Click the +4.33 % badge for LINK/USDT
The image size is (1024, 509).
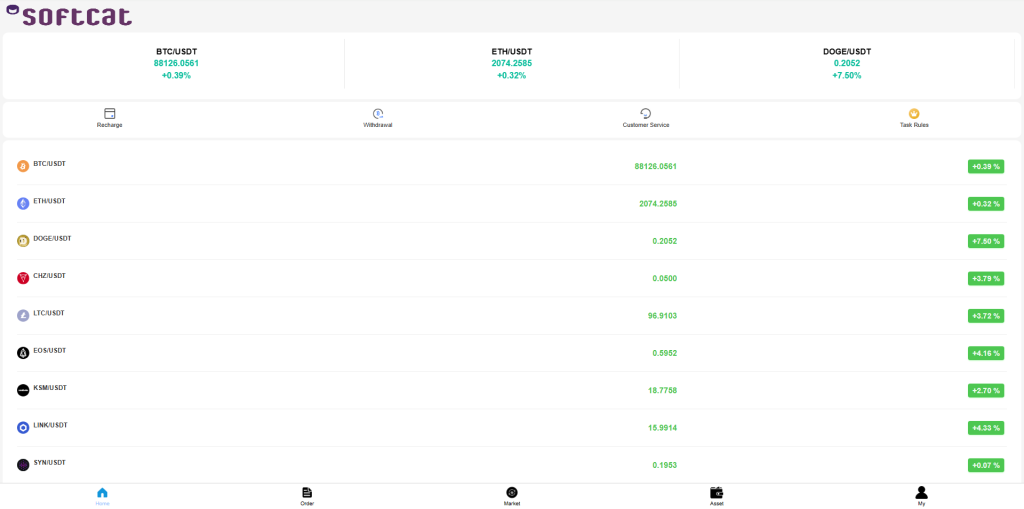(986, 428)
